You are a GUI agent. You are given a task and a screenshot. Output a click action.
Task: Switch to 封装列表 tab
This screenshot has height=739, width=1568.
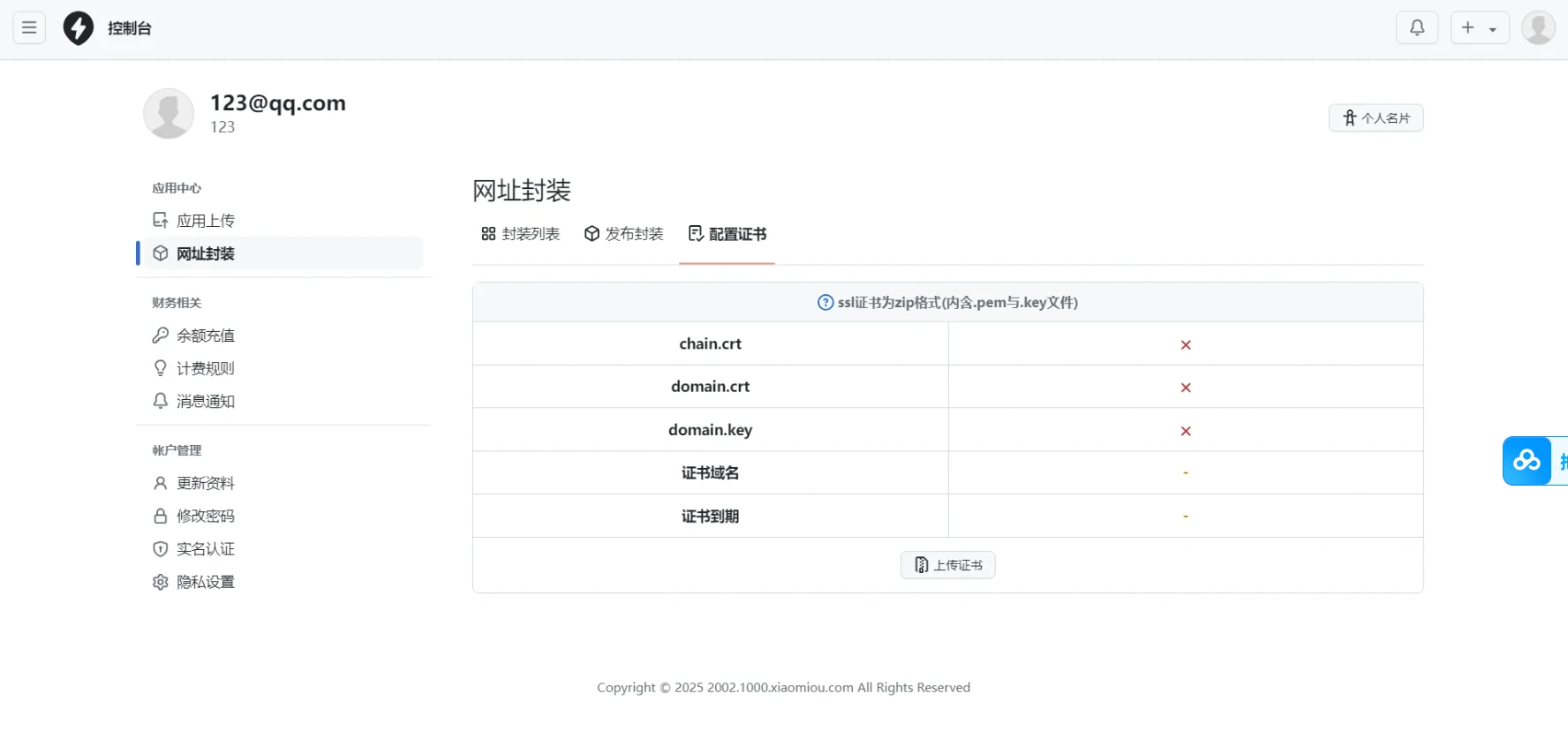[521, 234]
